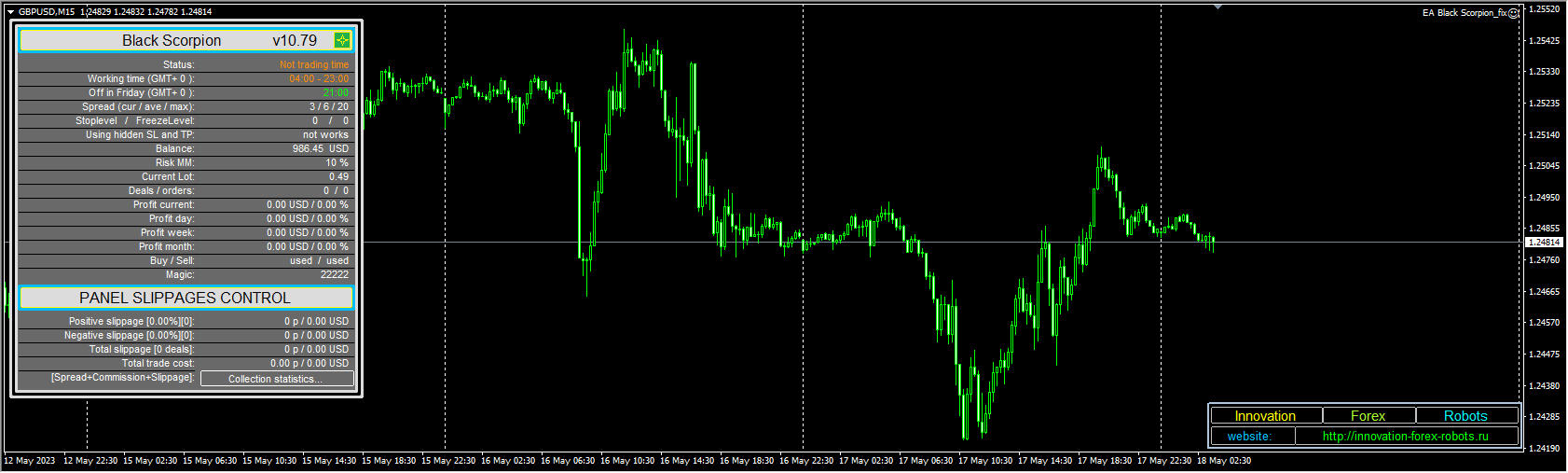The image size is (1568, 473).
Task: Click the Black Scorpion panel header
Action: (x=186, y=40)
